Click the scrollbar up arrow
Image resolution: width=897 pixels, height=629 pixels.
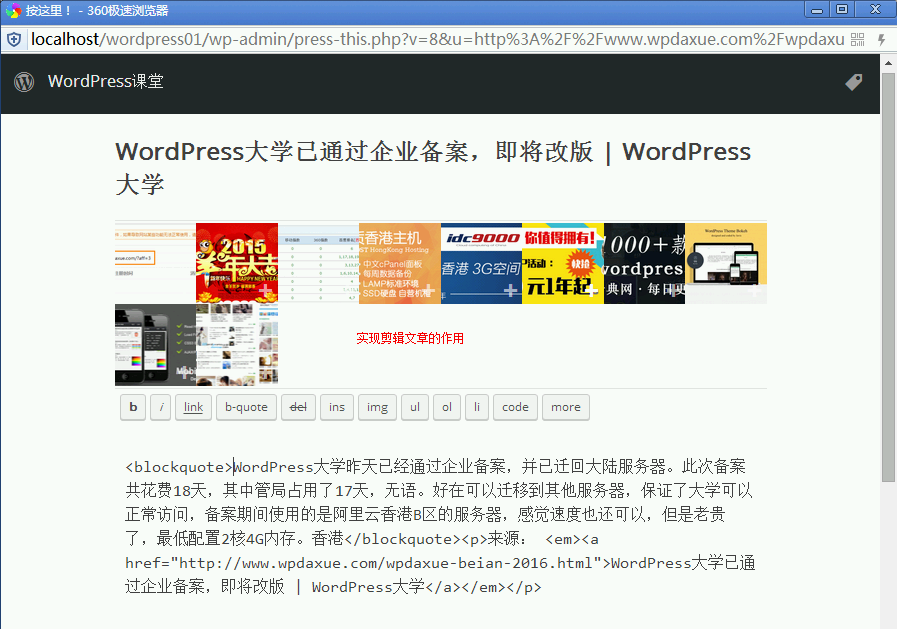pos(888,63)
